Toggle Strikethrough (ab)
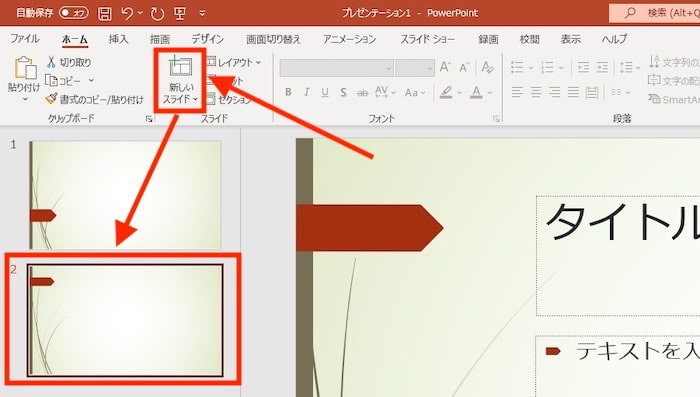The width and height of the screenshot is (700, 397). click(x=362, y=93)
